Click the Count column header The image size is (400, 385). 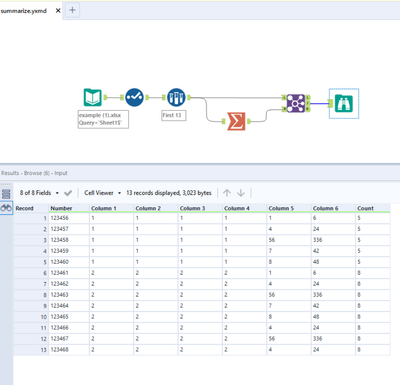coord(373,208)
